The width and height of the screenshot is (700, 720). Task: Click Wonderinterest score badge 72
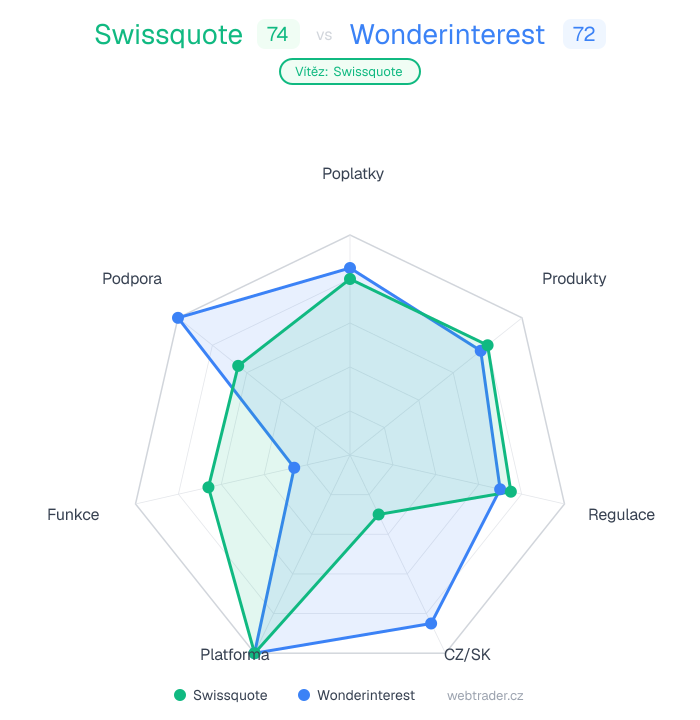pyautogui.click(x=585, y=35)
